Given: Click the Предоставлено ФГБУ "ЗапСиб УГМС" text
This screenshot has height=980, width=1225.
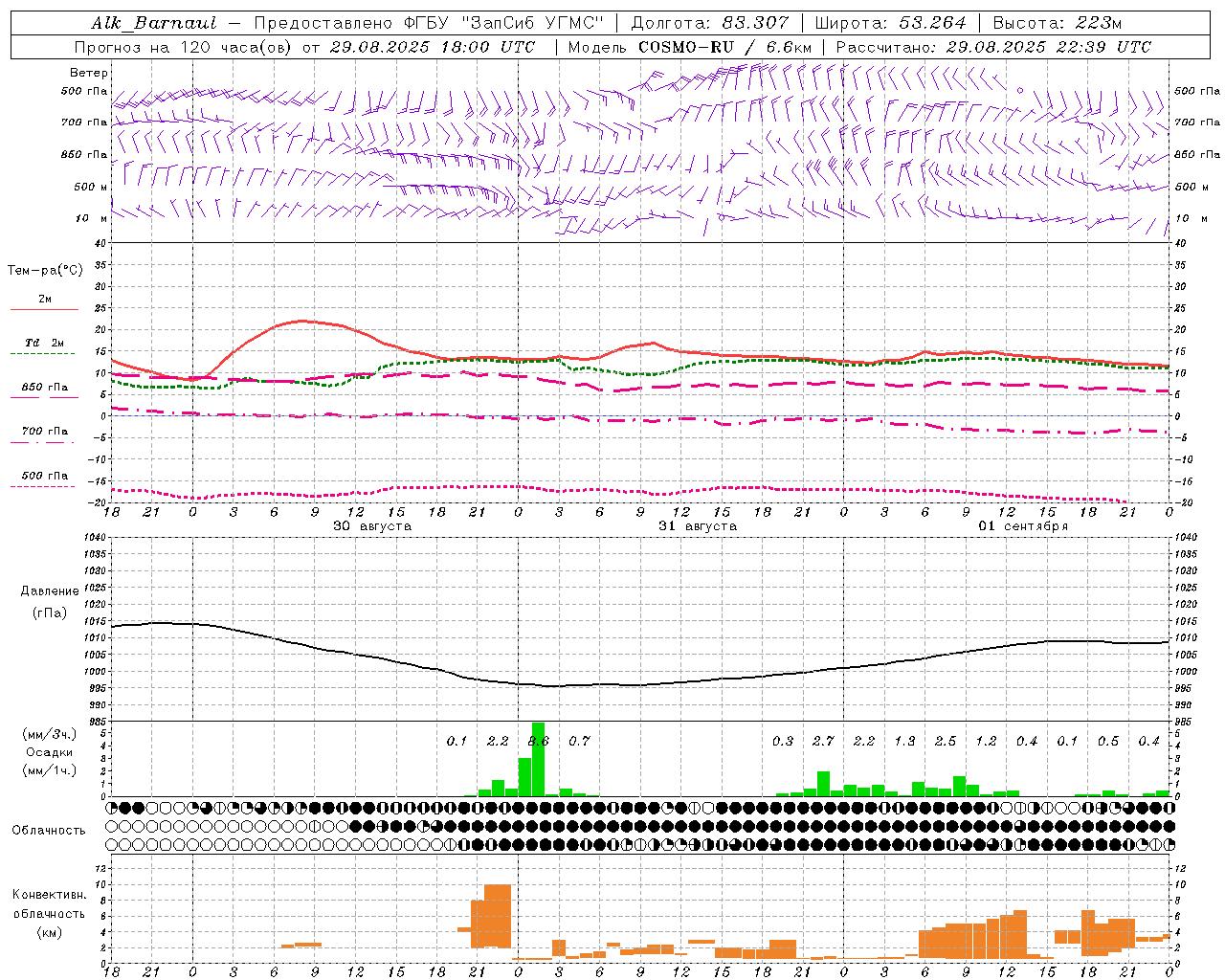Looking at the screenshot, I should pos(429,23).
